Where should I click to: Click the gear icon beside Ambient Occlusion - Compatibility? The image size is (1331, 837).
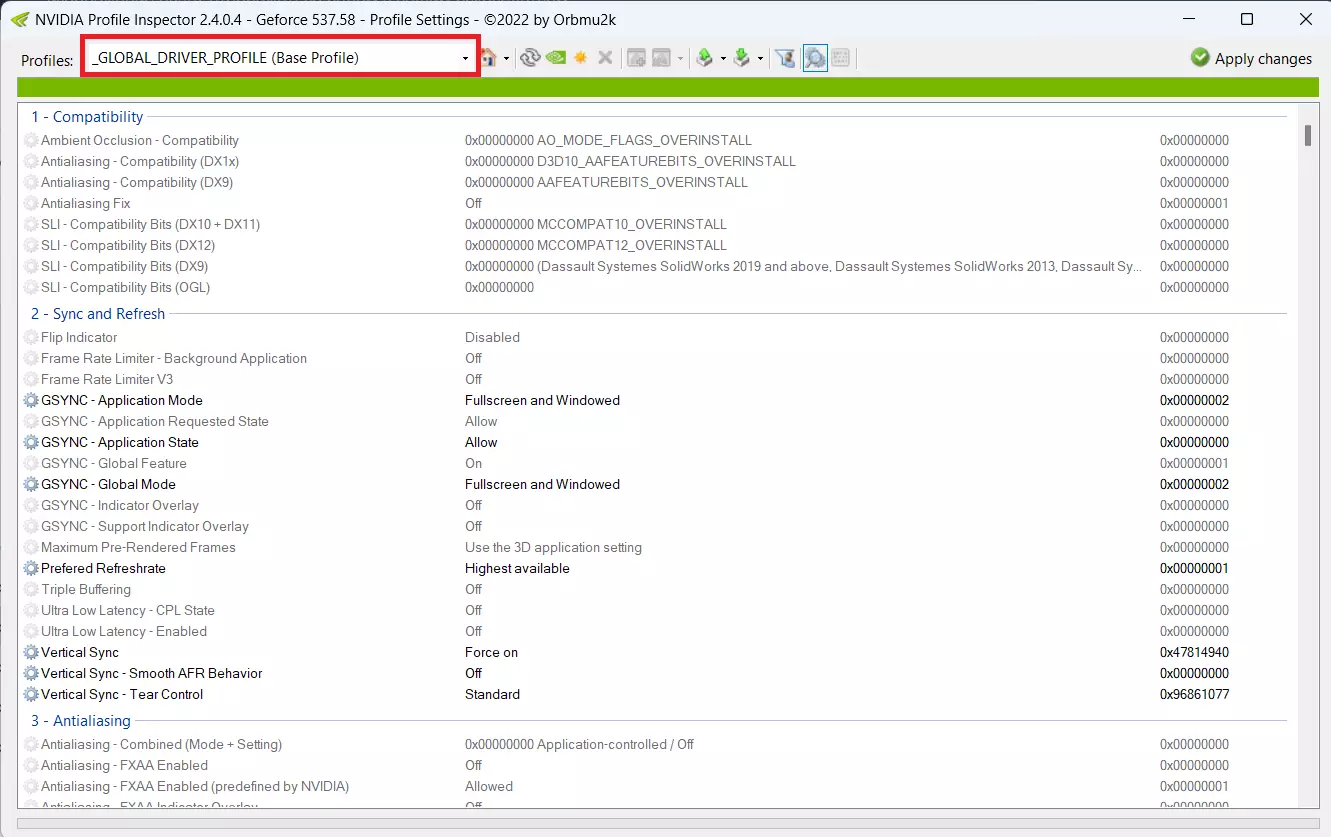[31, 141]
